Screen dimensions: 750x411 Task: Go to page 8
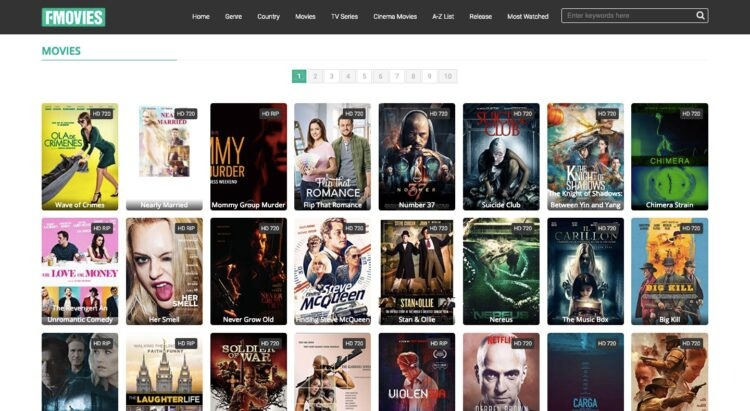[413, 76]
